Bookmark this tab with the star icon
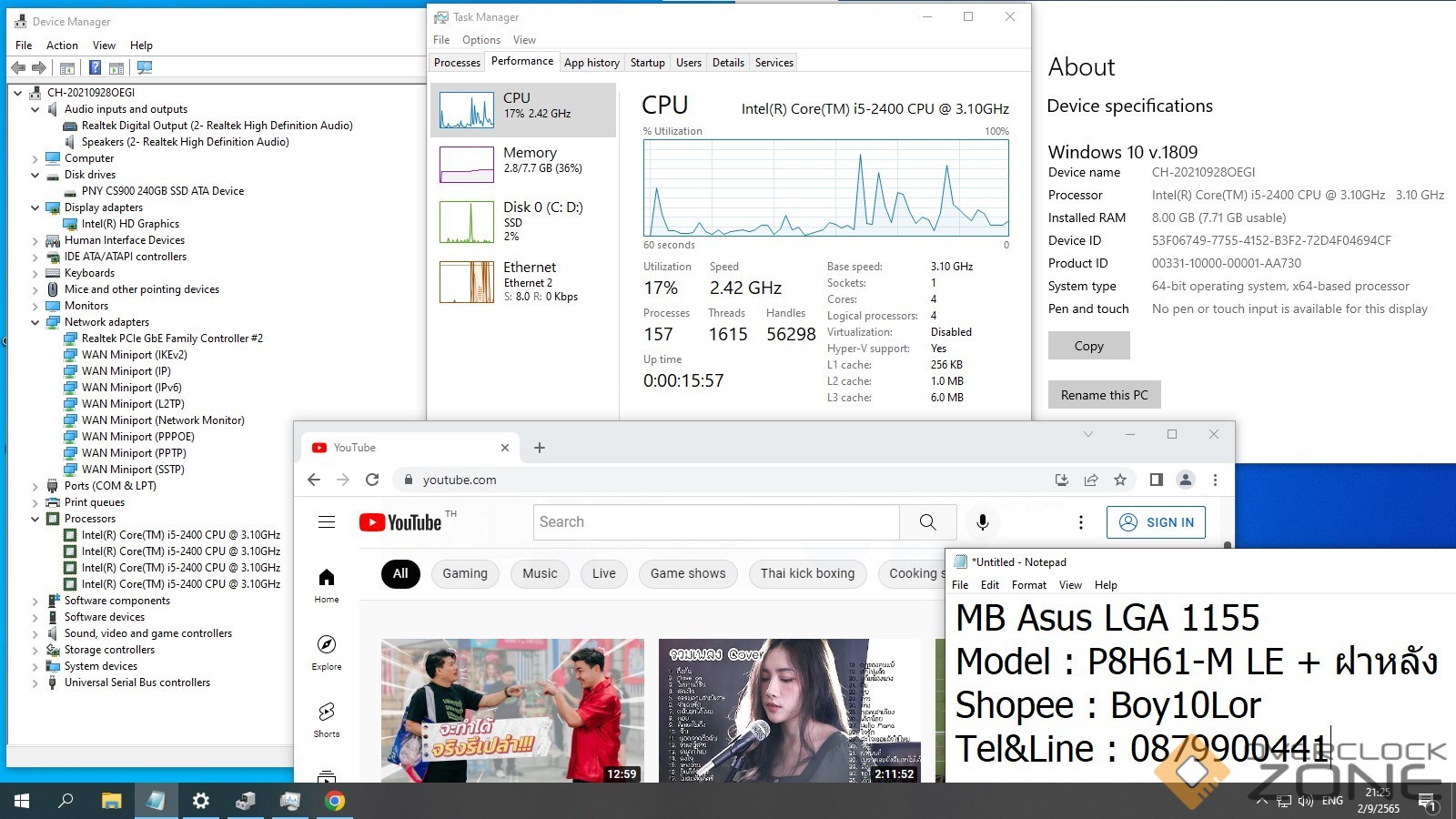This screenshot has width=1456, height=819. [x=1120, y=480]
